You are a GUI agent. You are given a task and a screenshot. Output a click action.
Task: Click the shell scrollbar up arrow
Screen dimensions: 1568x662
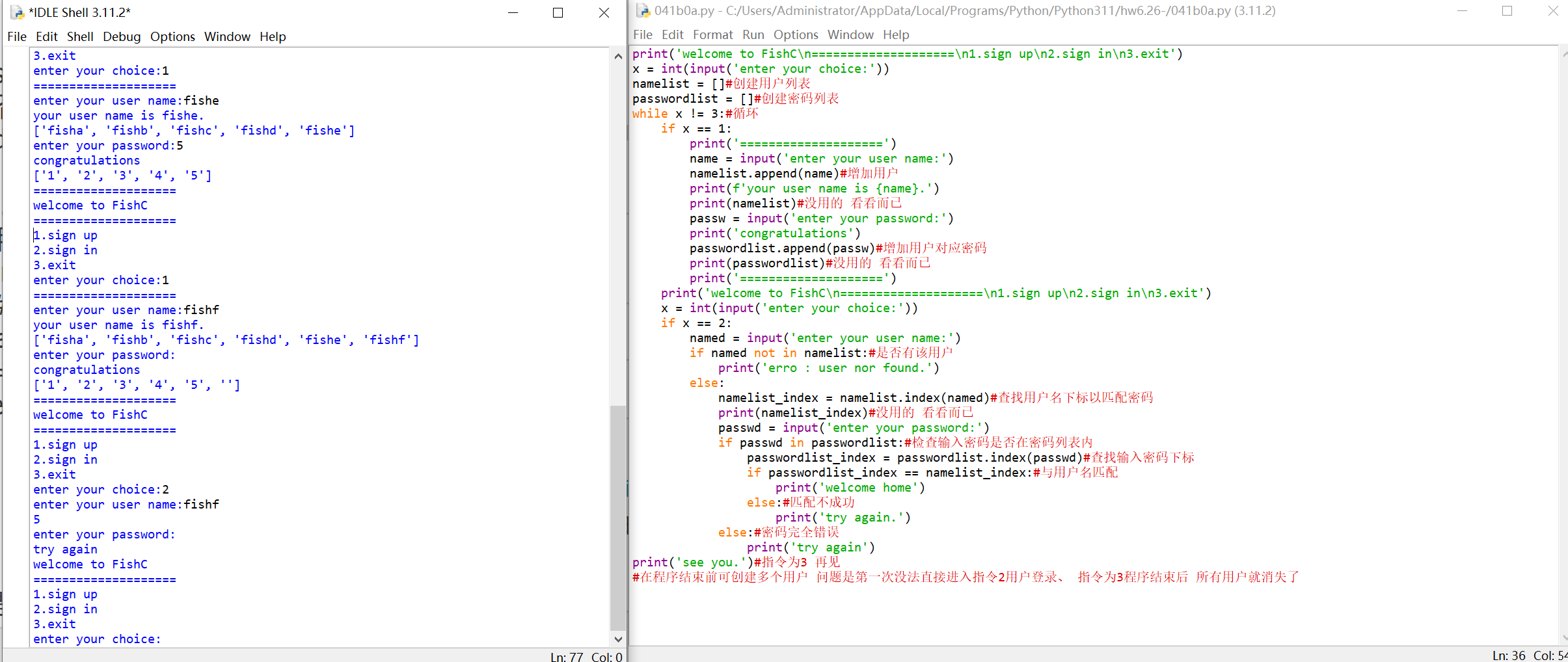click(618, 56)
